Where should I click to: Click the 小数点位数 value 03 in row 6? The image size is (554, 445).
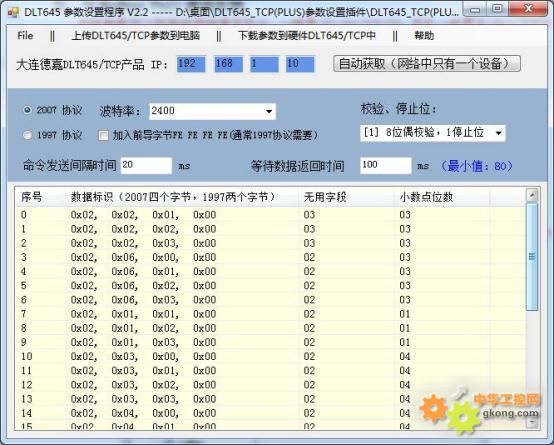coord(405,300)
